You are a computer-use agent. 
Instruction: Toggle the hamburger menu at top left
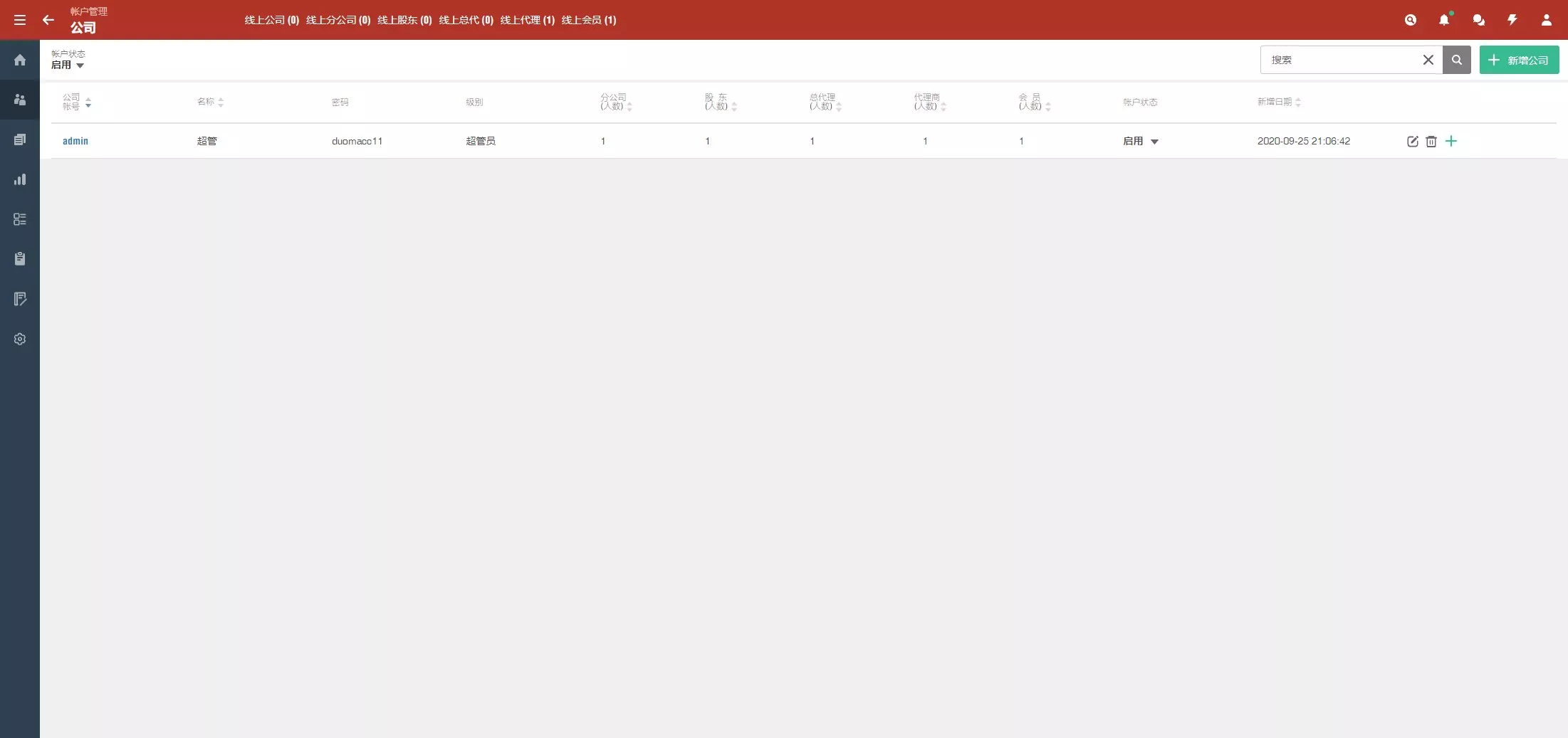tap(19, 20)
